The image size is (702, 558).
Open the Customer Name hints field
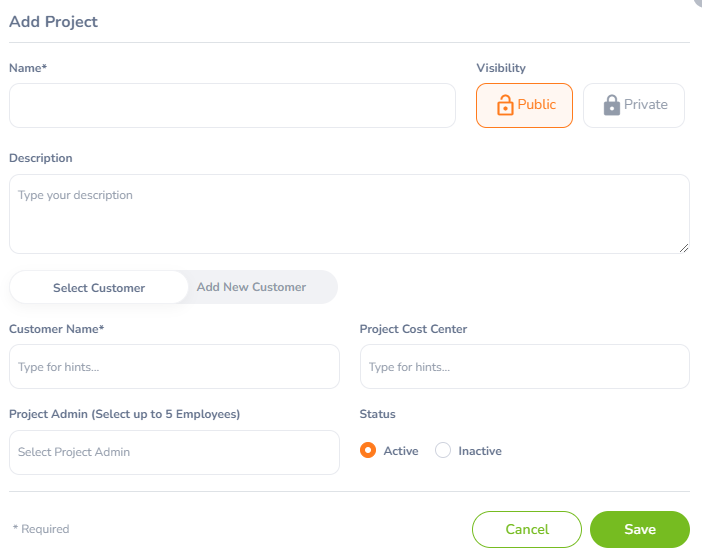174,366
